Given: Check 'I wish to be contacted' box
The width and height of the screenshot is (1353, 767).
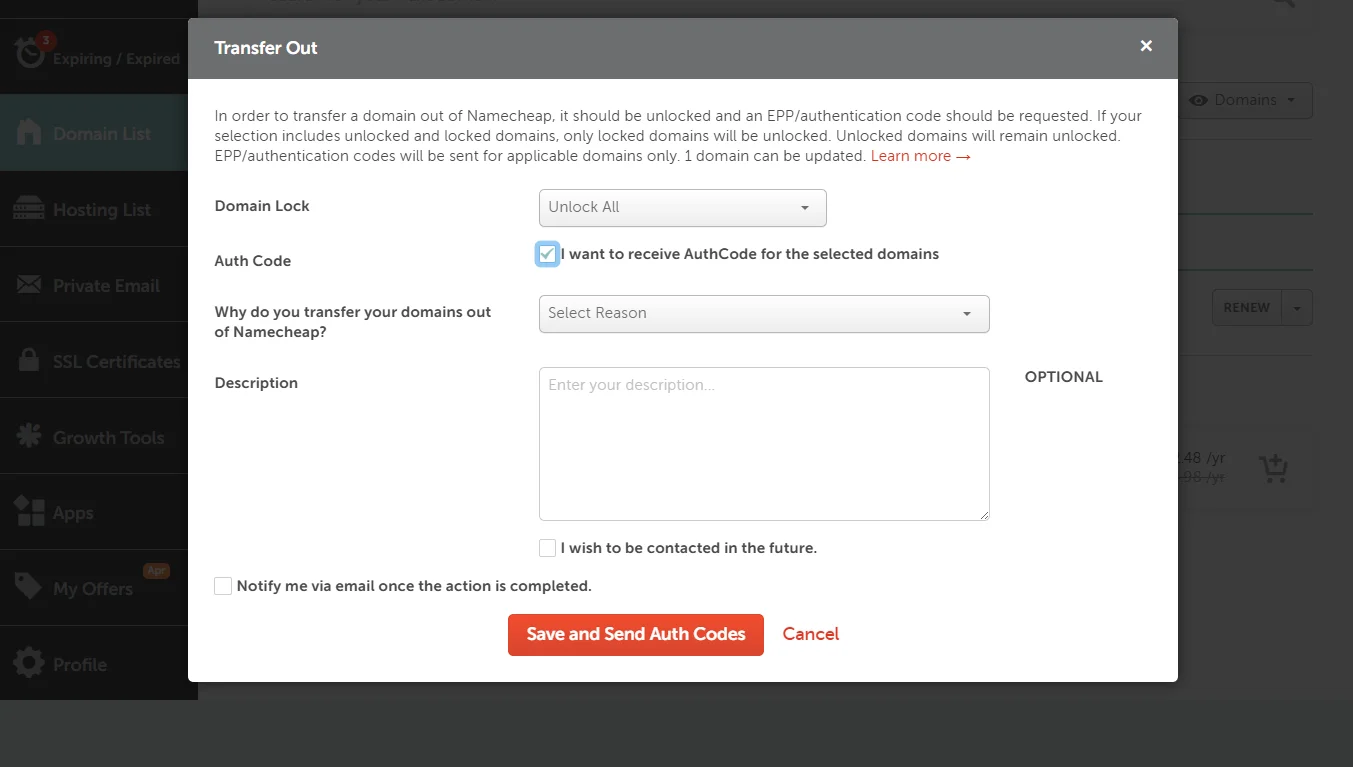Looking at the screenshot, I should click(x=547, y=548).
